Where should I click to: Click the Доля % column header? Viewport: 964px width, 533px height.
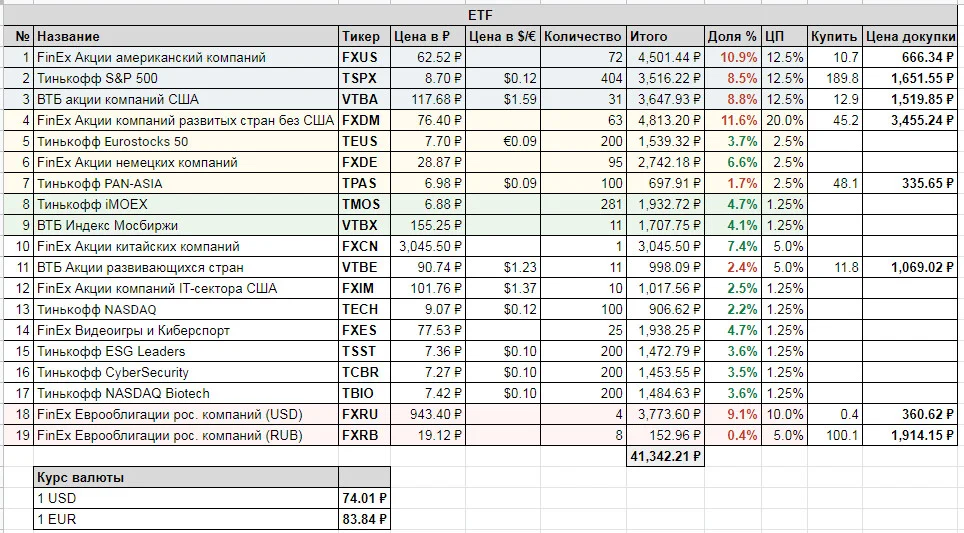tap(733, 37)
